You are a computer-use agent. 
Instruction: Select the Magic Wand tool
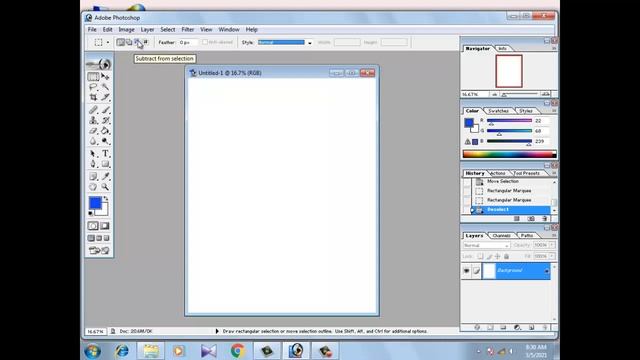coord(105,87)
